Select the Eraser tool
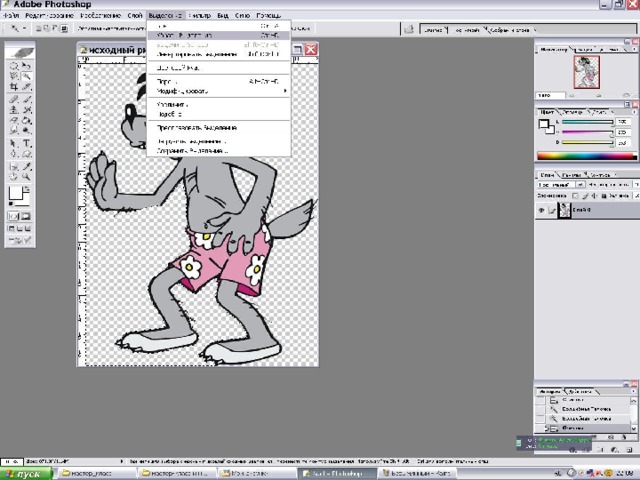Viewport: 640px width, 480px height. [x=14, y=120]
